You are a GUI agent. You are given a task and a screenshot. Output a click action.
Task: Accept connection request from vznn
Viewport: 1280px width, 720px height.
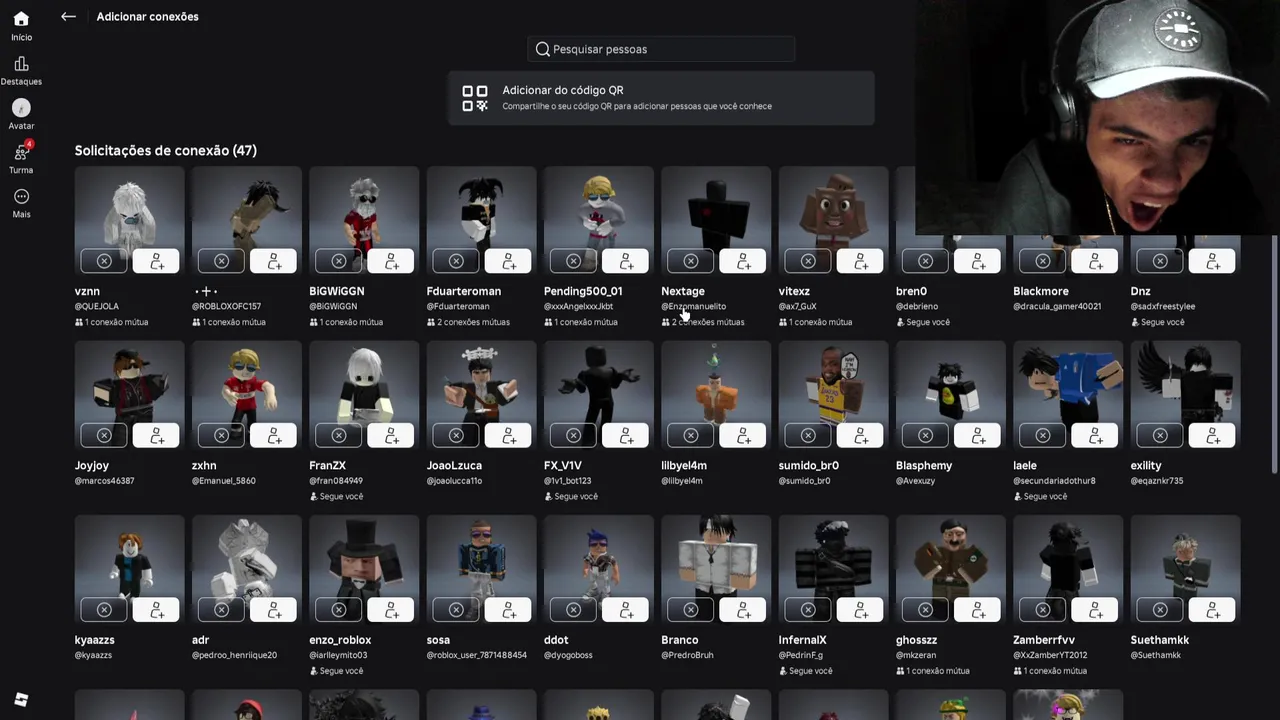pos(157,261)
